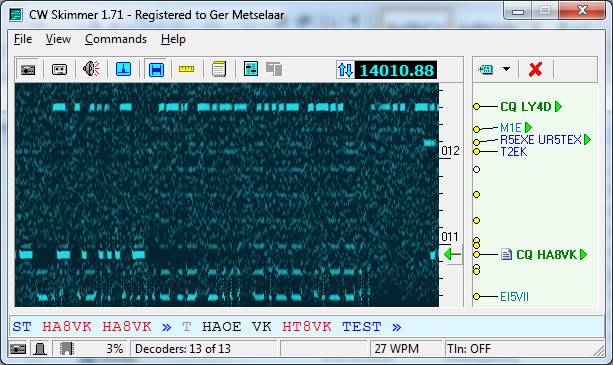Image resolution: width=613 pixels, height=365 pixels.
Task: Click the status bar Morse key icon
Action: pos(40,349)
